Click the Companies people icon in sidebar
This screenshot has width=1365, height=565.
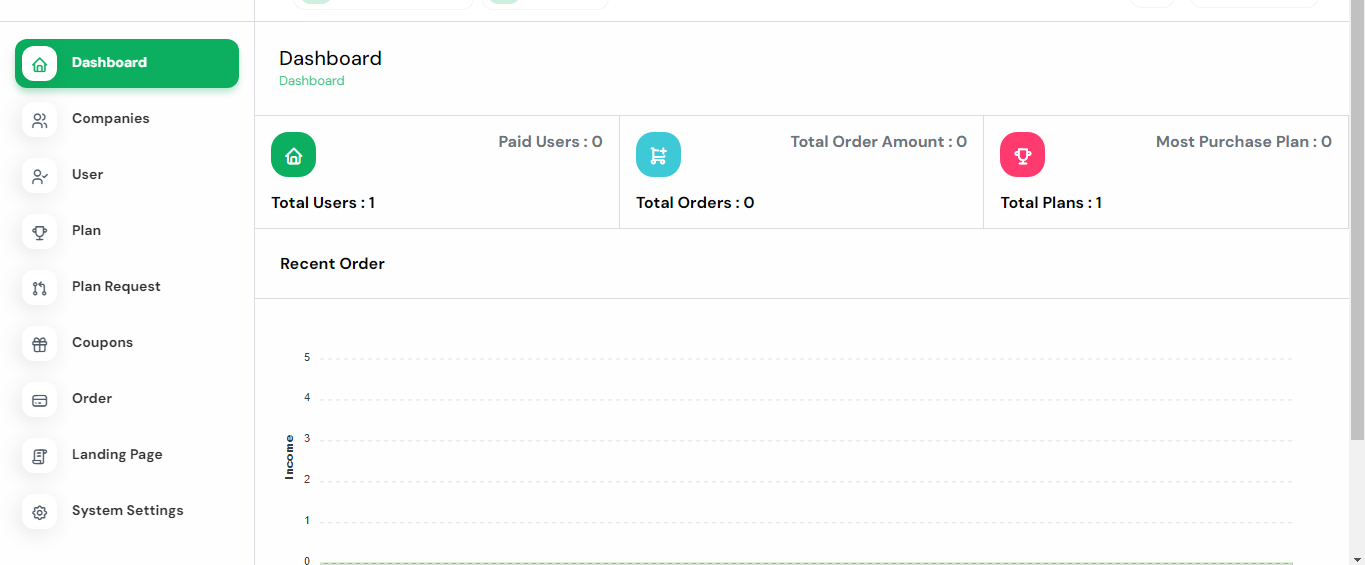click(40, 120)
